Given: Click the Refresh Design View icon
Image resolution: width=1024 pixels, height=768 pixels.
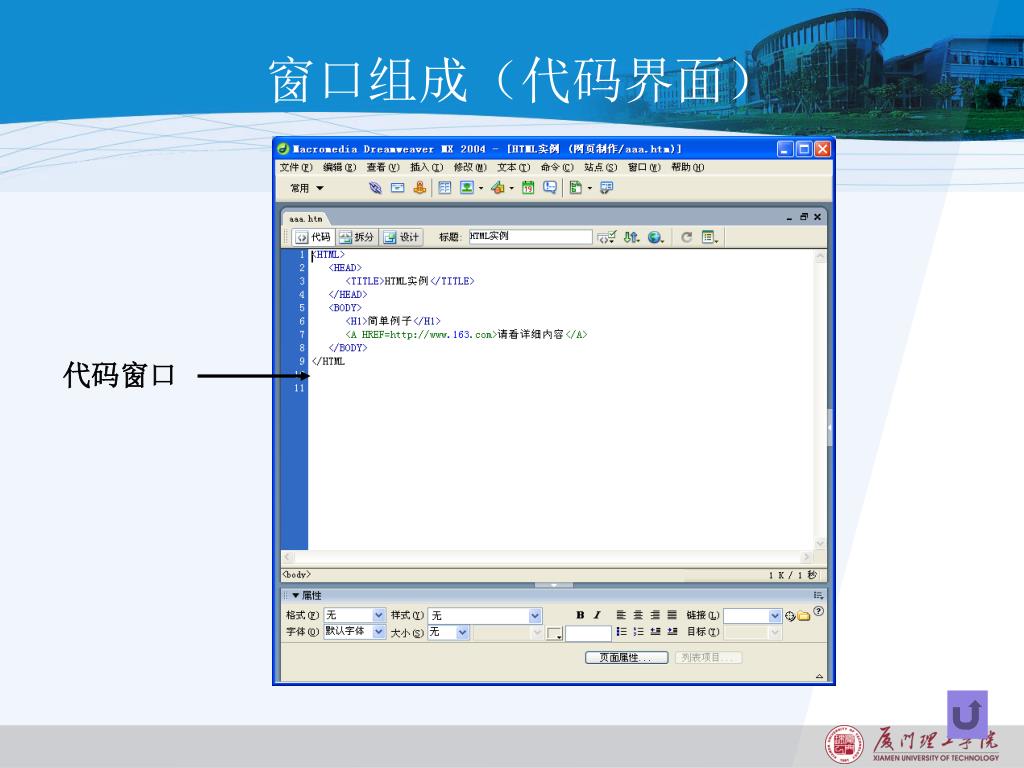Looking at the screenshot, I should (686, 237).
